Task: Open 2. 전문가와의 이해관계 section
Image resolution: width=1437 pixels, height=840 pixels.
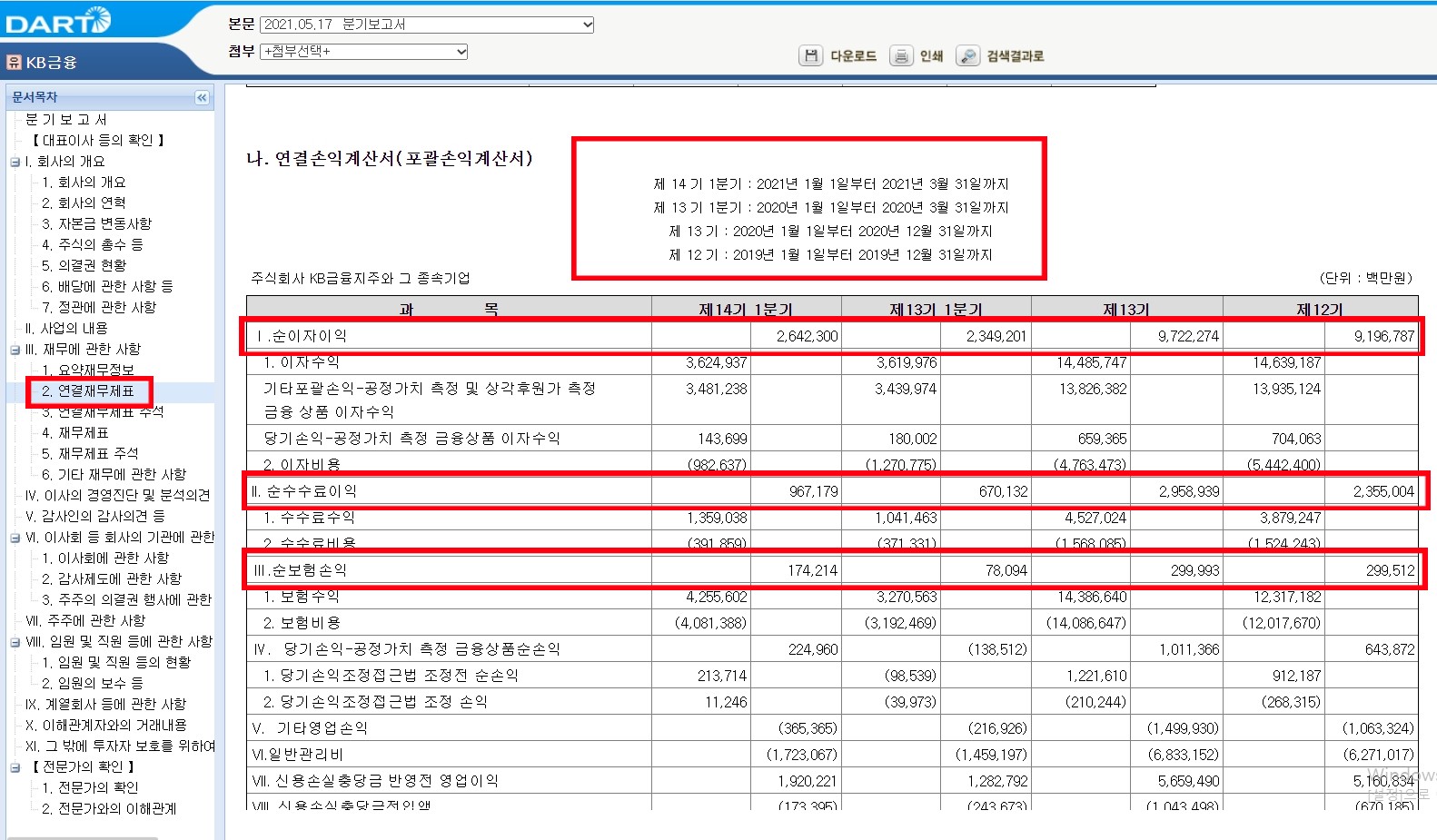Action: [x=109, y=808]
